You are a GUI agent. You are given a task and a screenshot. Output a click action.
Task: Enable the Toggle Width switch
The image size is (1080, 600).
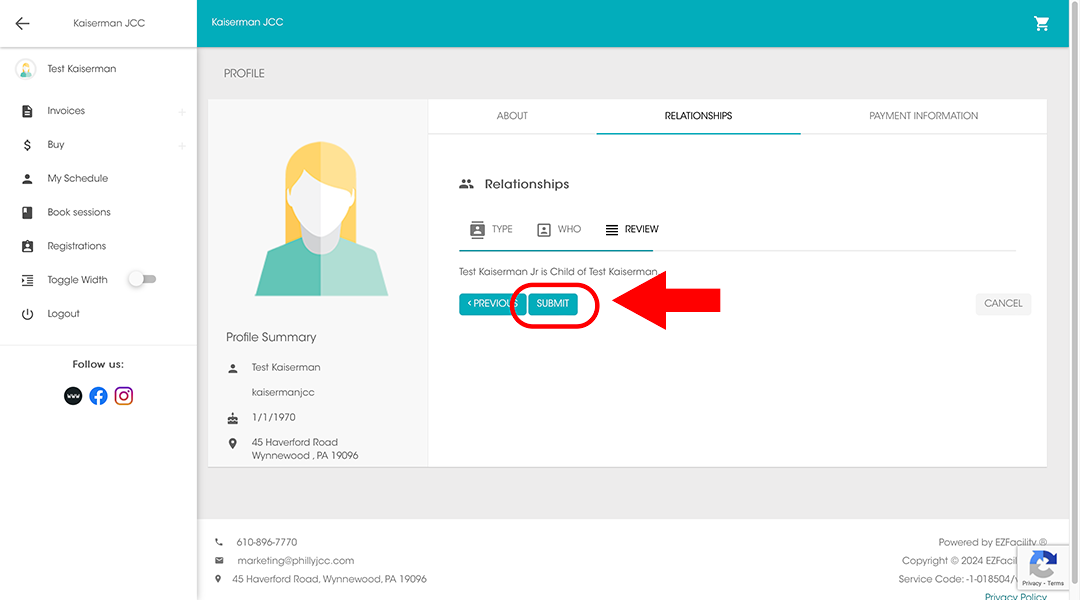[x=142, y=280]
